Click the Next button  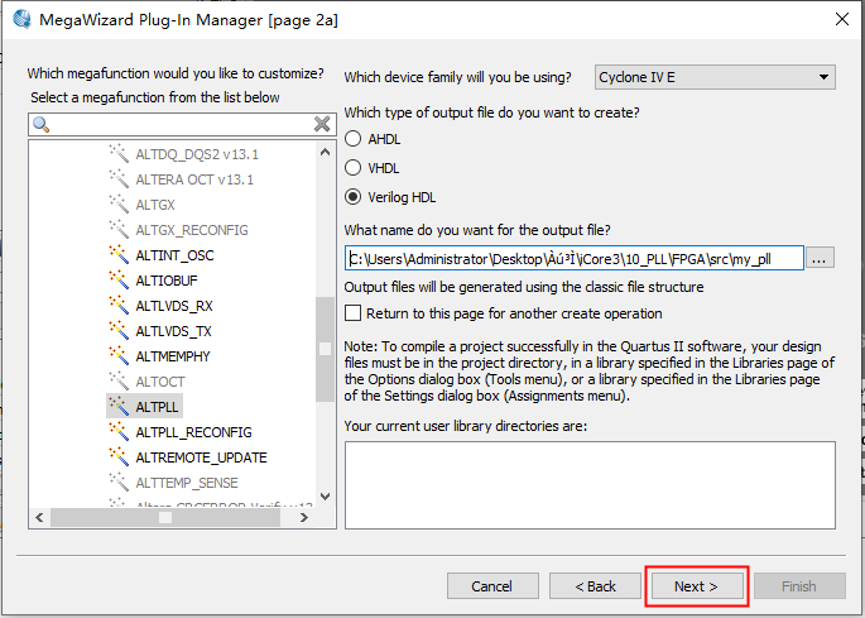[x=696, y=586]
